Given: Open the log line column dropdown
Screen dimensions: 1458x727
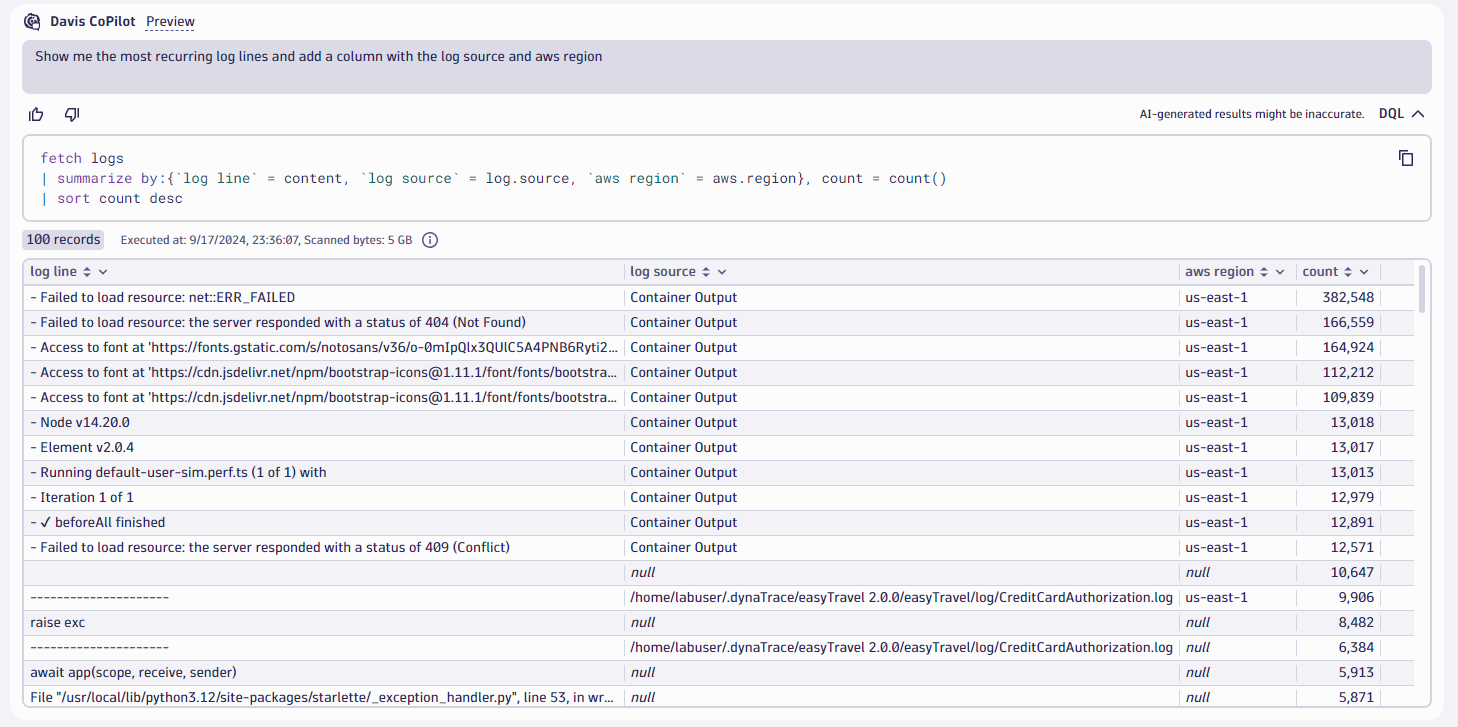Looking at the screenshot, I should point(104,271).
